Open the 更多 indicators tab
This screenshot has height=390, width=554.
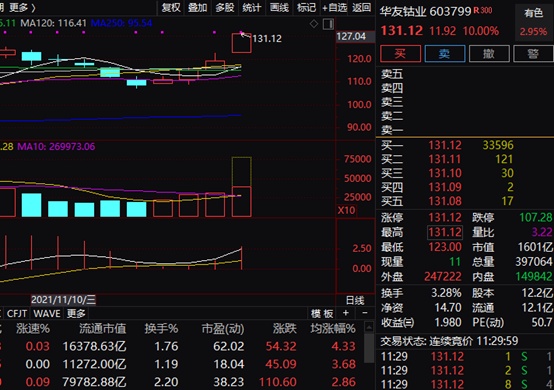[76, 313]
